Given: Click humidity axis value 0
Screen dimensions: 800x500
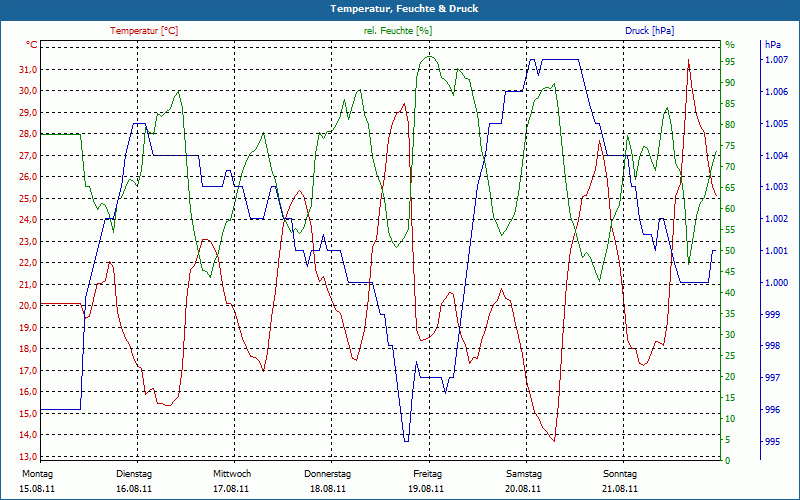Looking at the screenshot, I should point(728,461).
